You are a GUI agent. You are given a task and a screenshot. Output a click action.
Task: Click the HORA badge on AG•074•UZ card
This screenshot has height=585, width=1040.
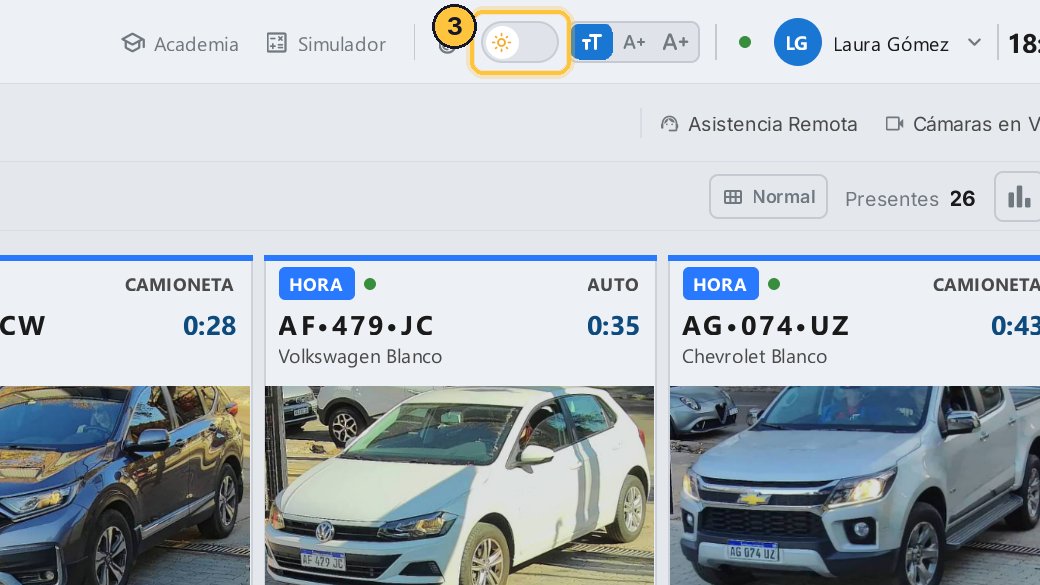pos(720,284)
